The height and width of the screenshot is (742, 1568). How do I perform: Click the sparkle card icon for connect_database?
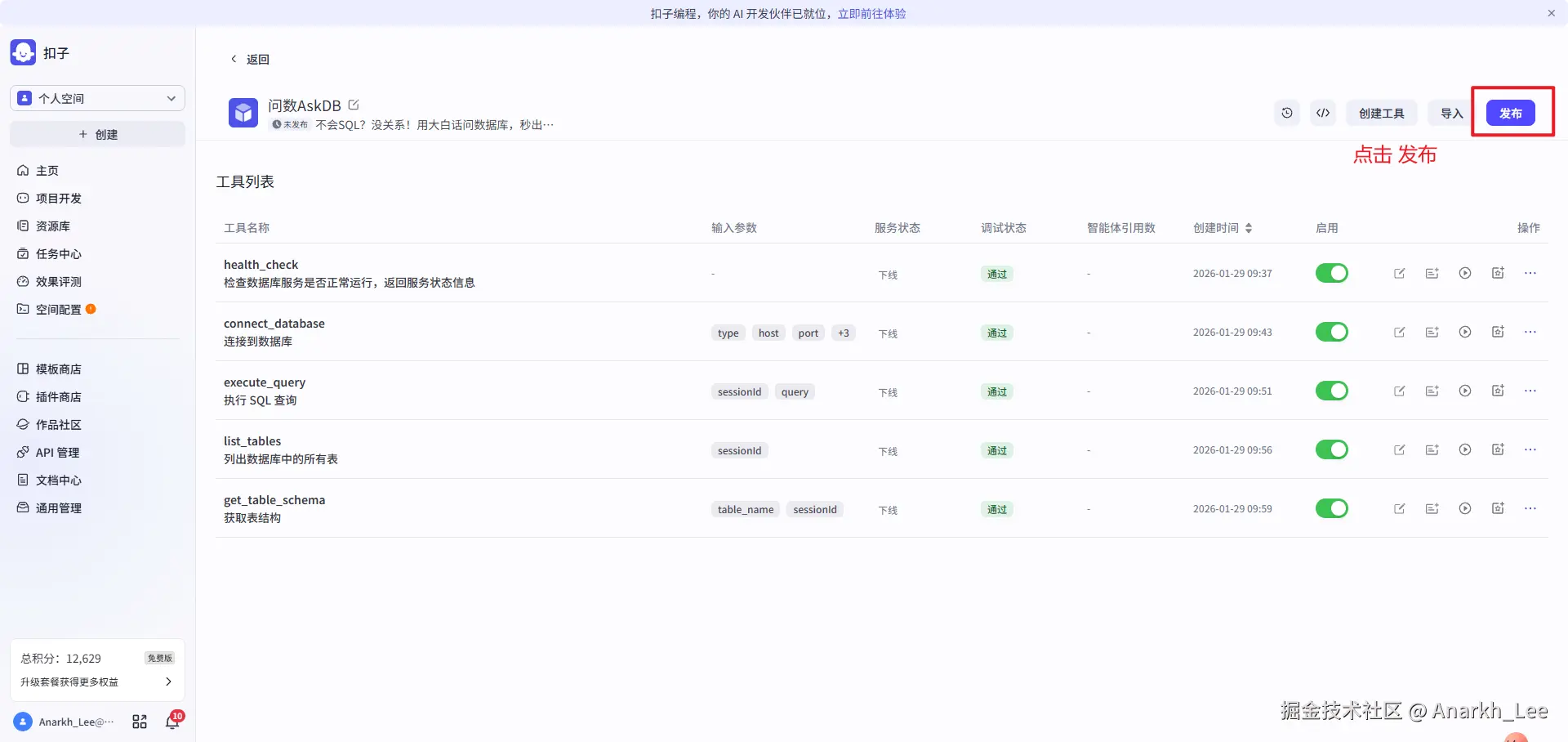click(x=1432, y=332)
